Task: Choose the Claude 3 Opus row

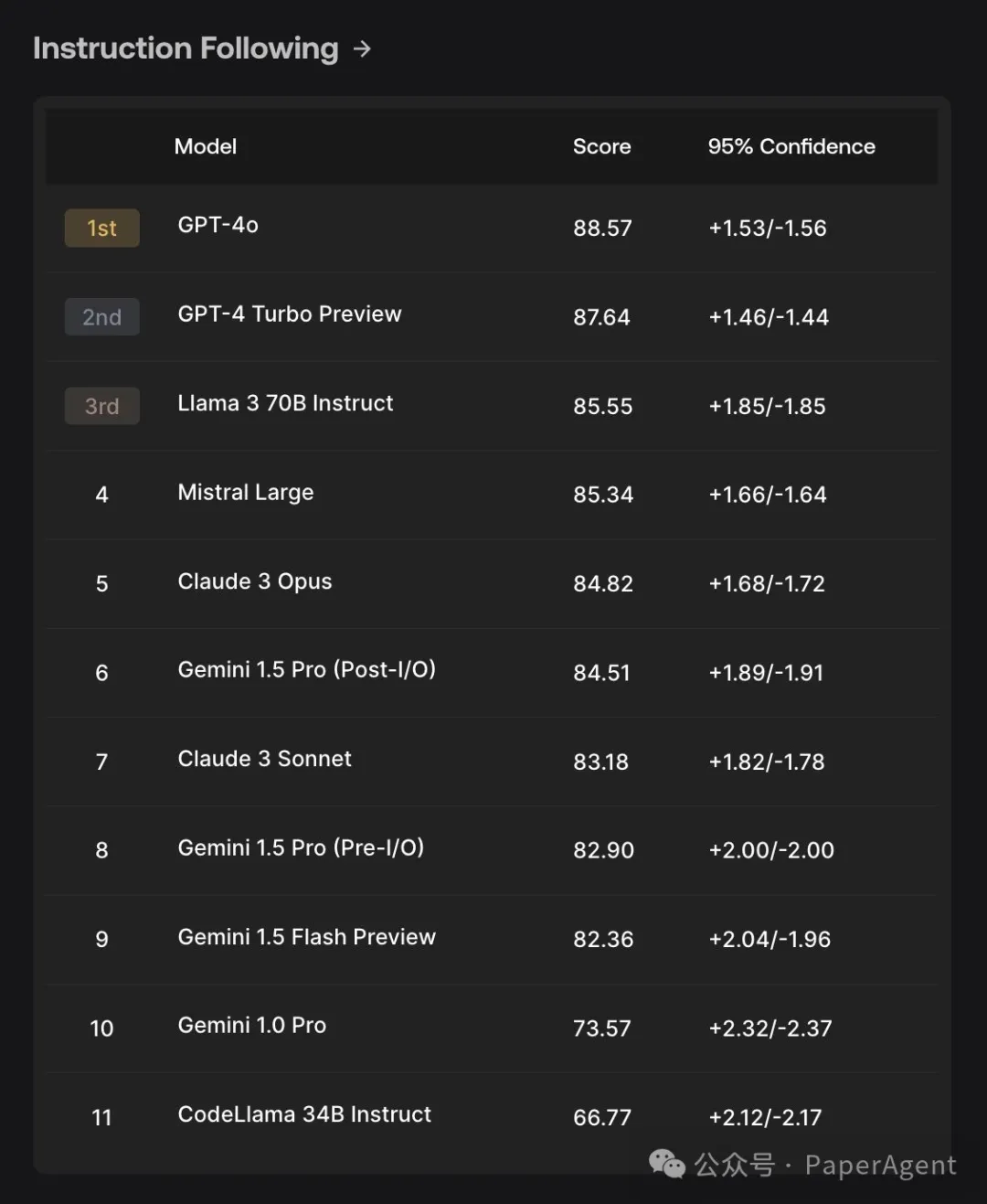Action: [x=493, y=583]
